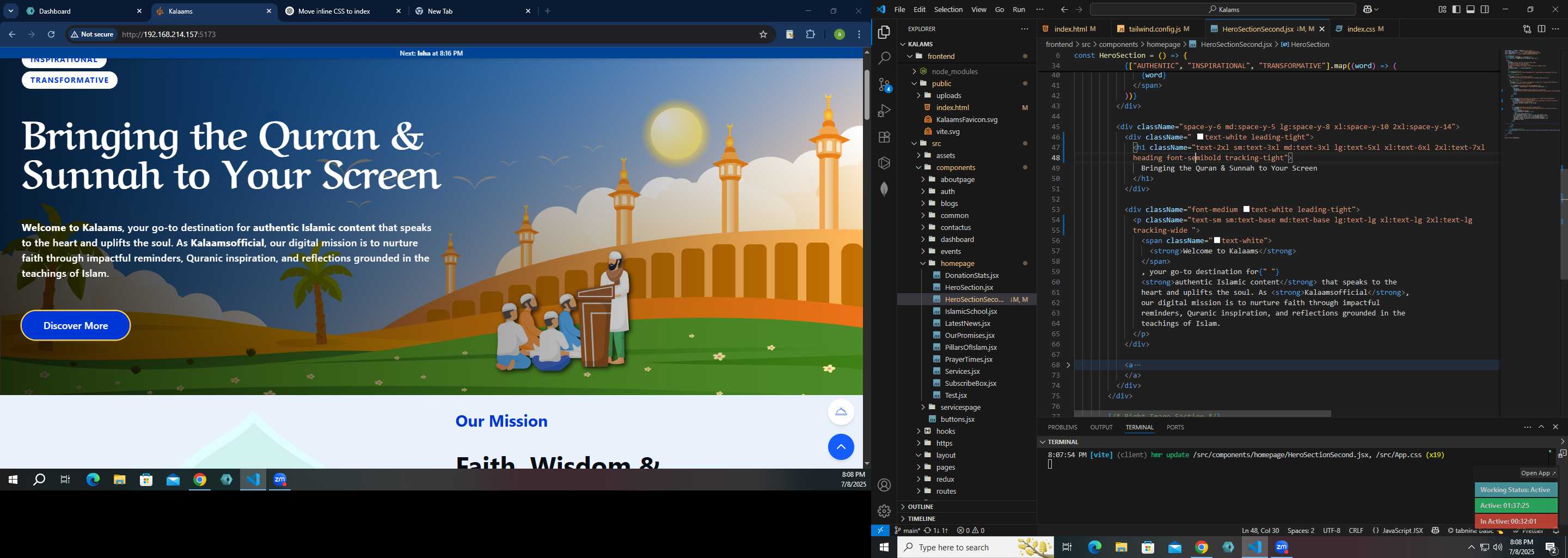
Task: Open the Manage gear icon in VS Code
Action: 884,511
